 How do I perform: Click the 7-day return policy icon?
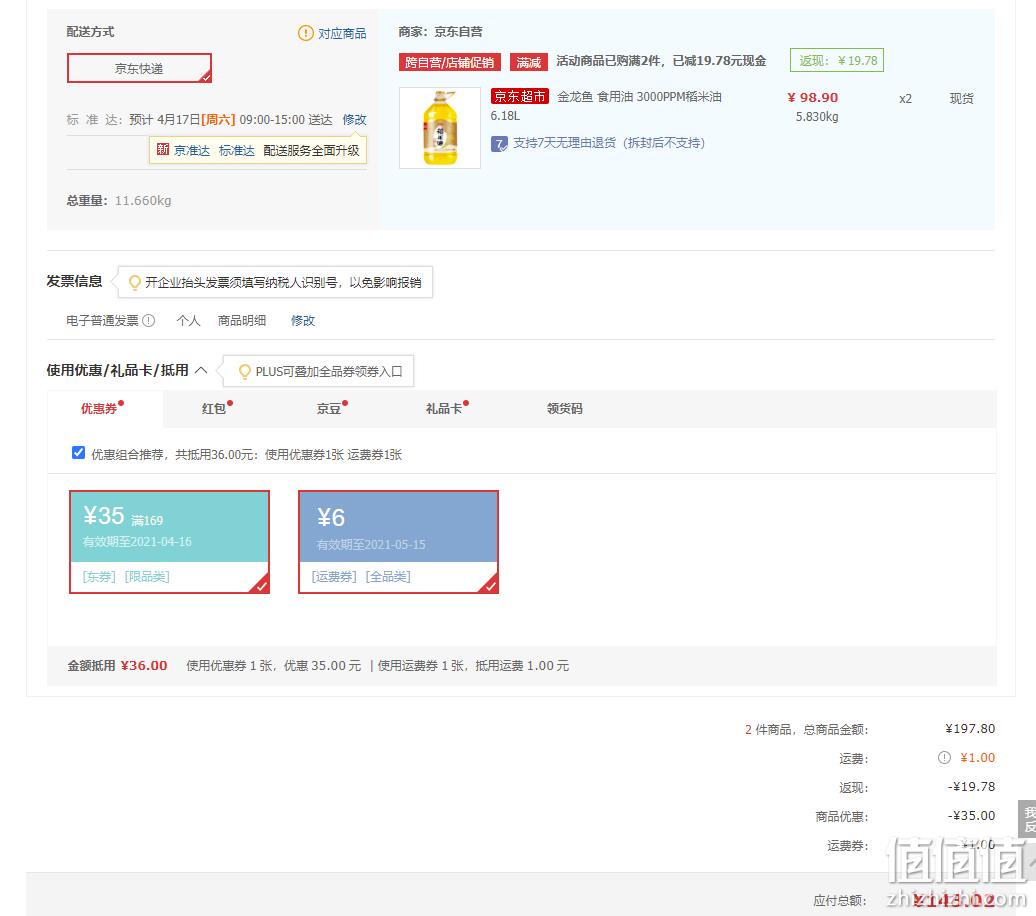[499, 143]
